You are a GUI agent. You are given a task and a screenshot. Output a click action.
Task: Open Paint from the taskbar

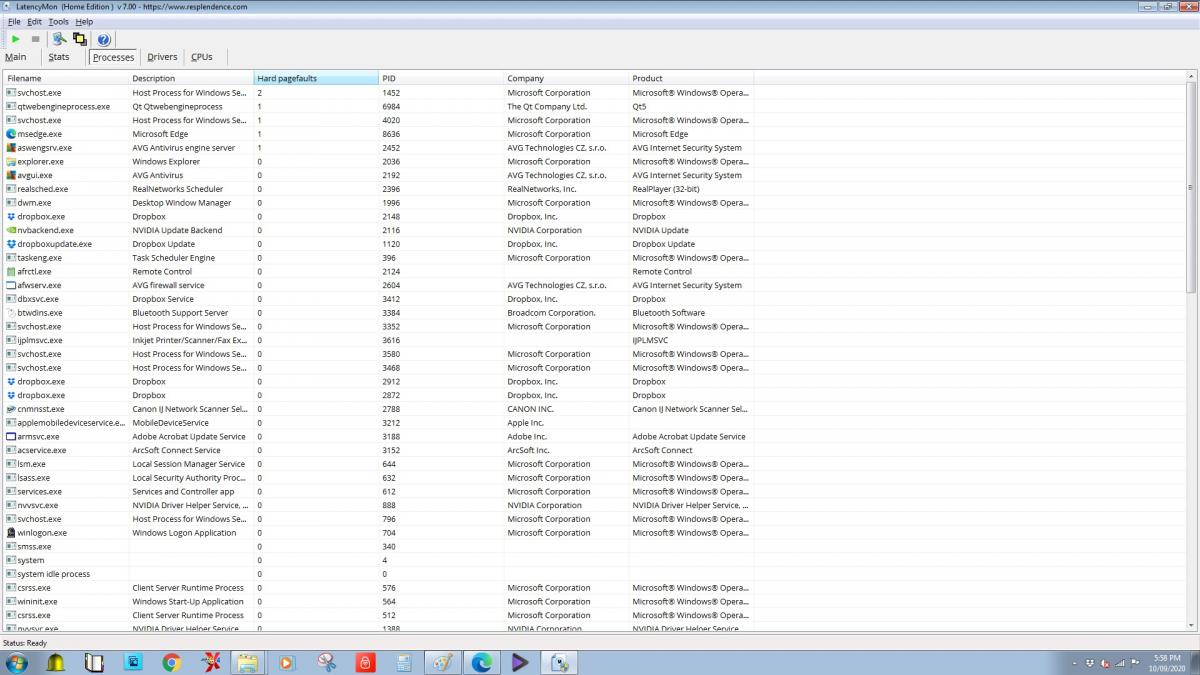tap(443, 662)
